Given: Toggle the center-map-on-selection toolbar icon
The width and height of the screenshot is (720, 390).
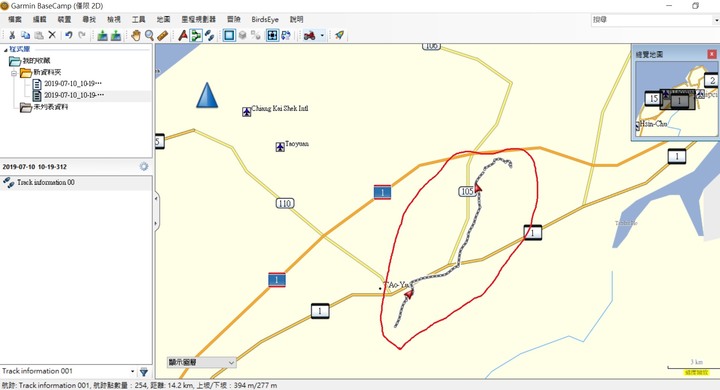Looking at the screenshot, I should coord(272,35).
